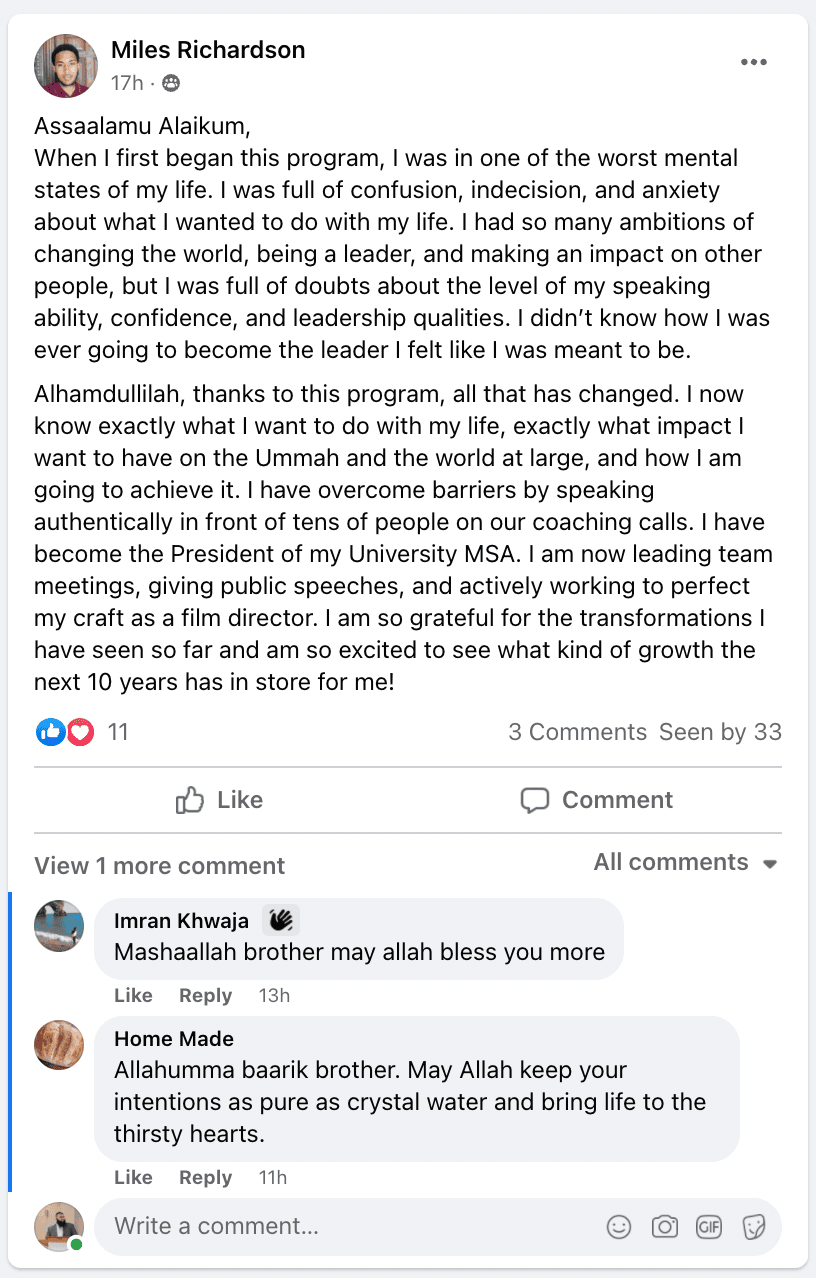Click the blue thumbs-up reaction icon
Image resolution: width=816 pixels, height=1278 pixels.
pos(50,732)
